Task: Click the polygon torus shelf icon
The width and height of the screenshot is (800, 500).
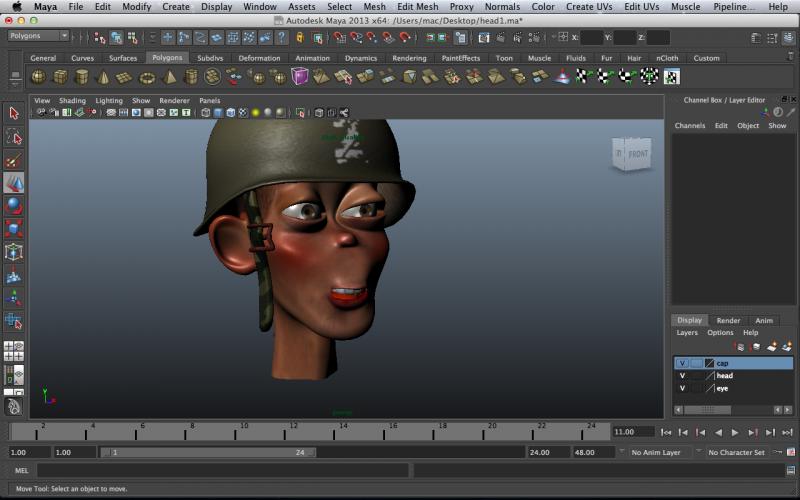Action: [x=147, y=77]
